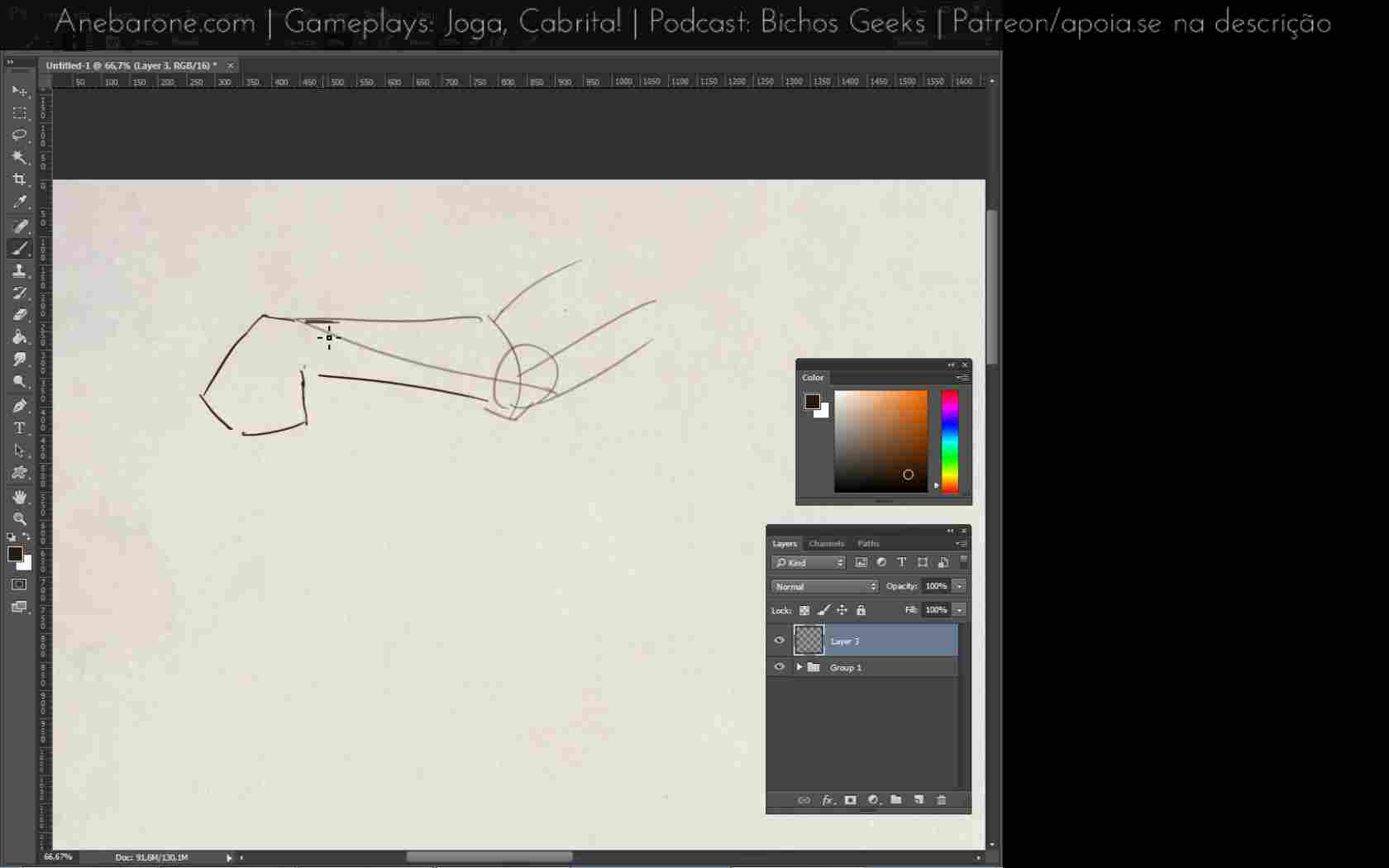Viewport: 1389px width, 868px height.
Task: Click Layer 3 thumbnail
Action: click(x=809, y=640)
